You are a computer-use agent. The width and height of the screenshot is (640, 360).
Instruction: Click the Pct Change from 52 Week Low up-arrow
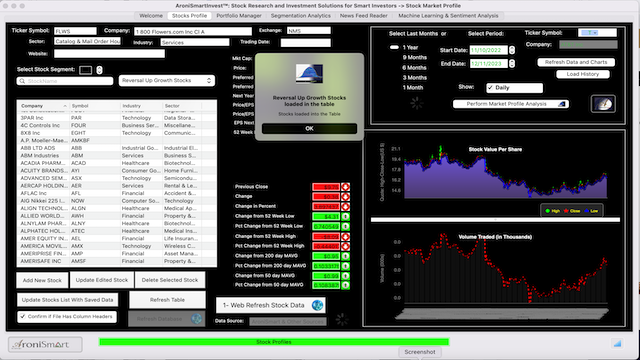coord(345,226)
